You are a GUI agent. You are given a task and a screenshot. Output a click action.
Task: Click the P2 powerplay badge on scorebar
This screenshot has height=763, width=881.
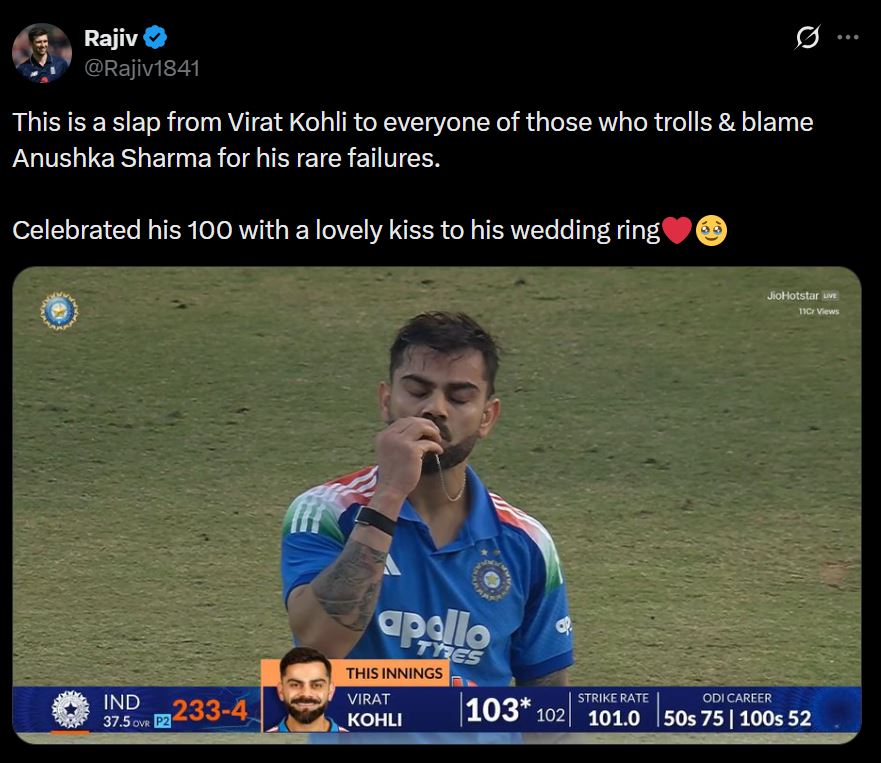coord(162,720)
